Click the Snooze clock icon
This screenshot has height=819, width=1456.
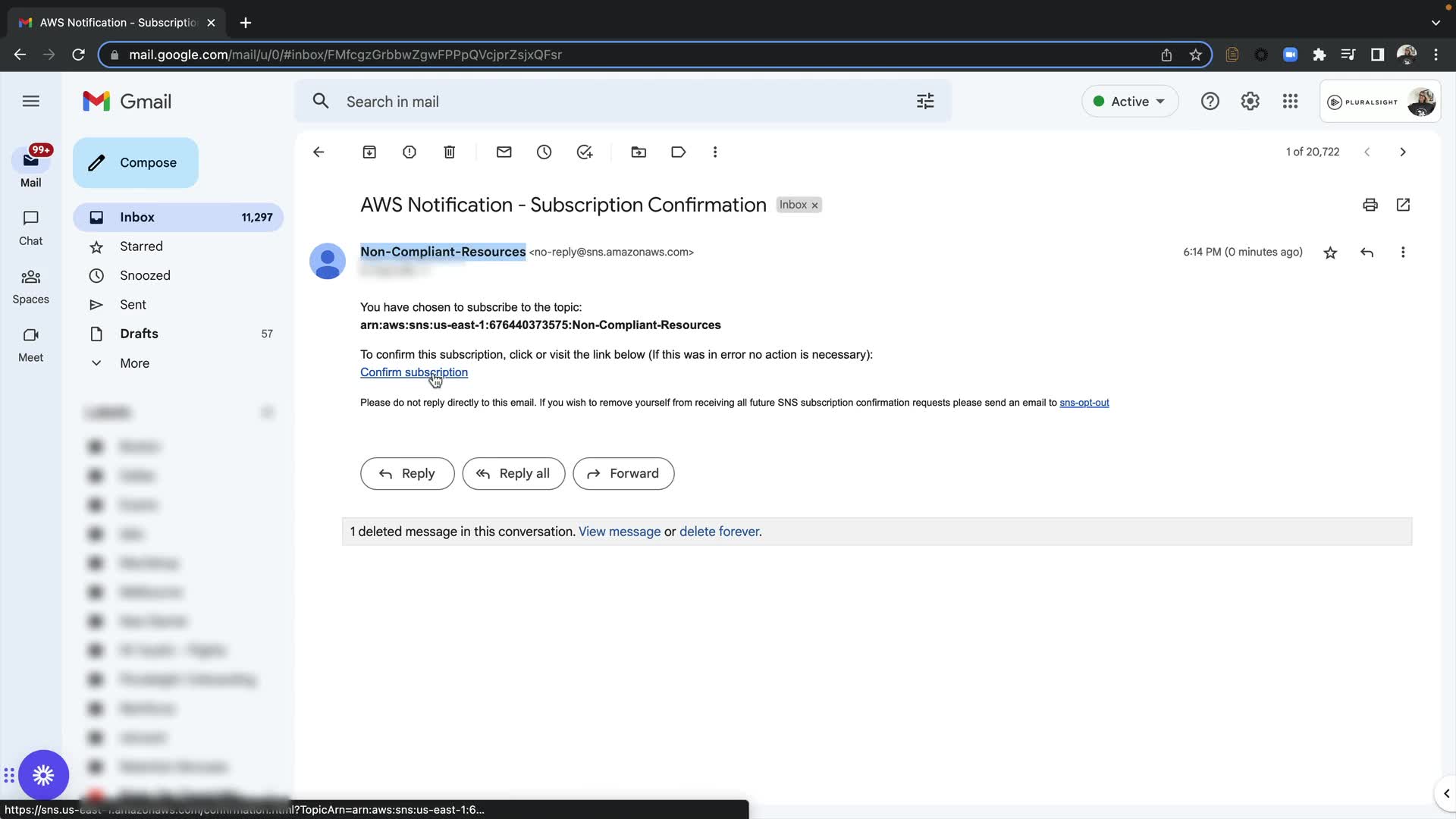point(544,152)
